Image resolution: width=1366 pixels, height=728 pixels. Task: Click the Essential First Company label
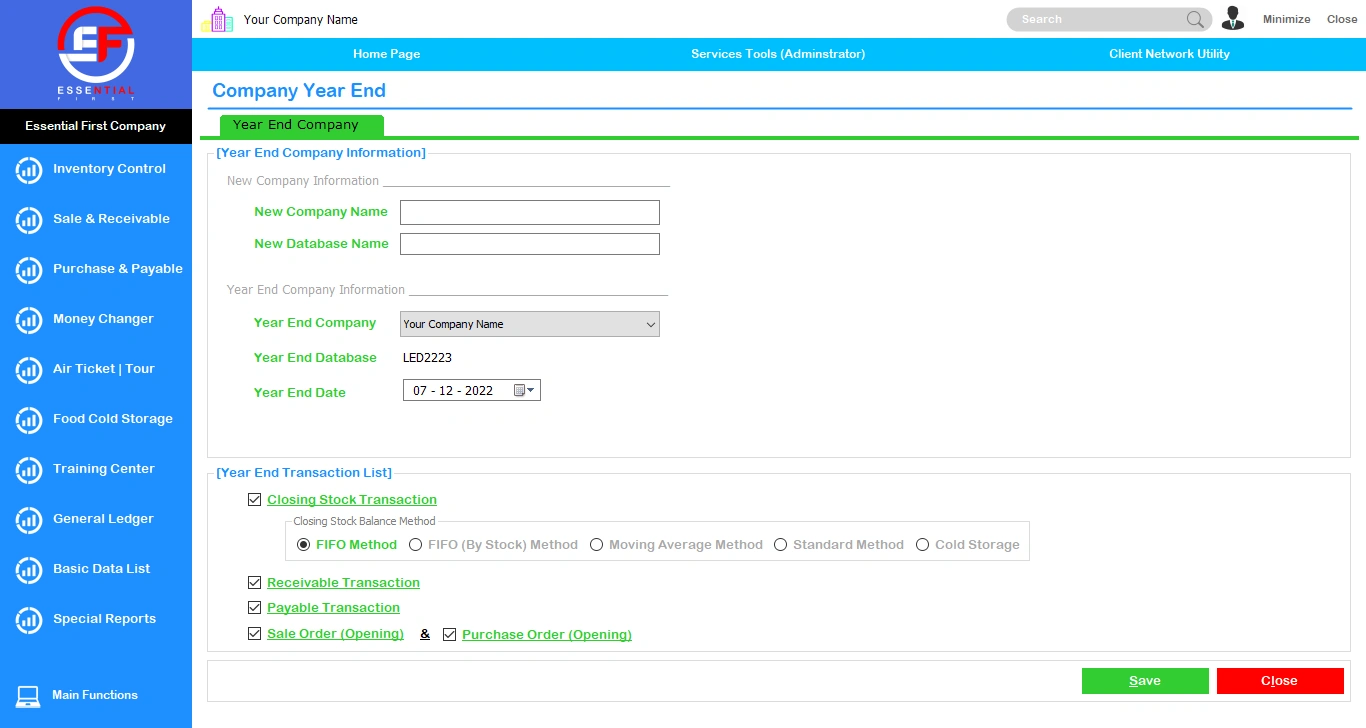(x=96, y=126)
